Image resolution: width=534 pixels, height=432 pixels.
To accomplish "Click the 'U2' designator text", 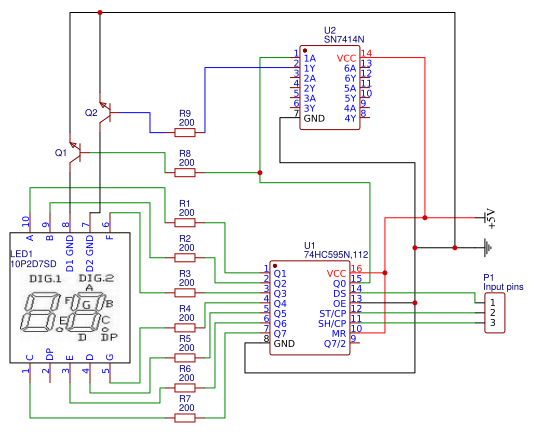I will coord(330,31).
